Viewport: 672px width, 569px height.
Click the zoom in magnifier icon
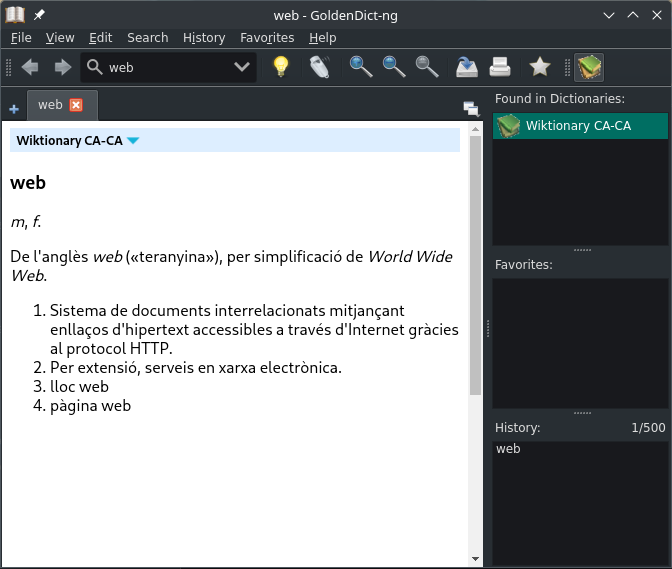(x=361, y=67)
